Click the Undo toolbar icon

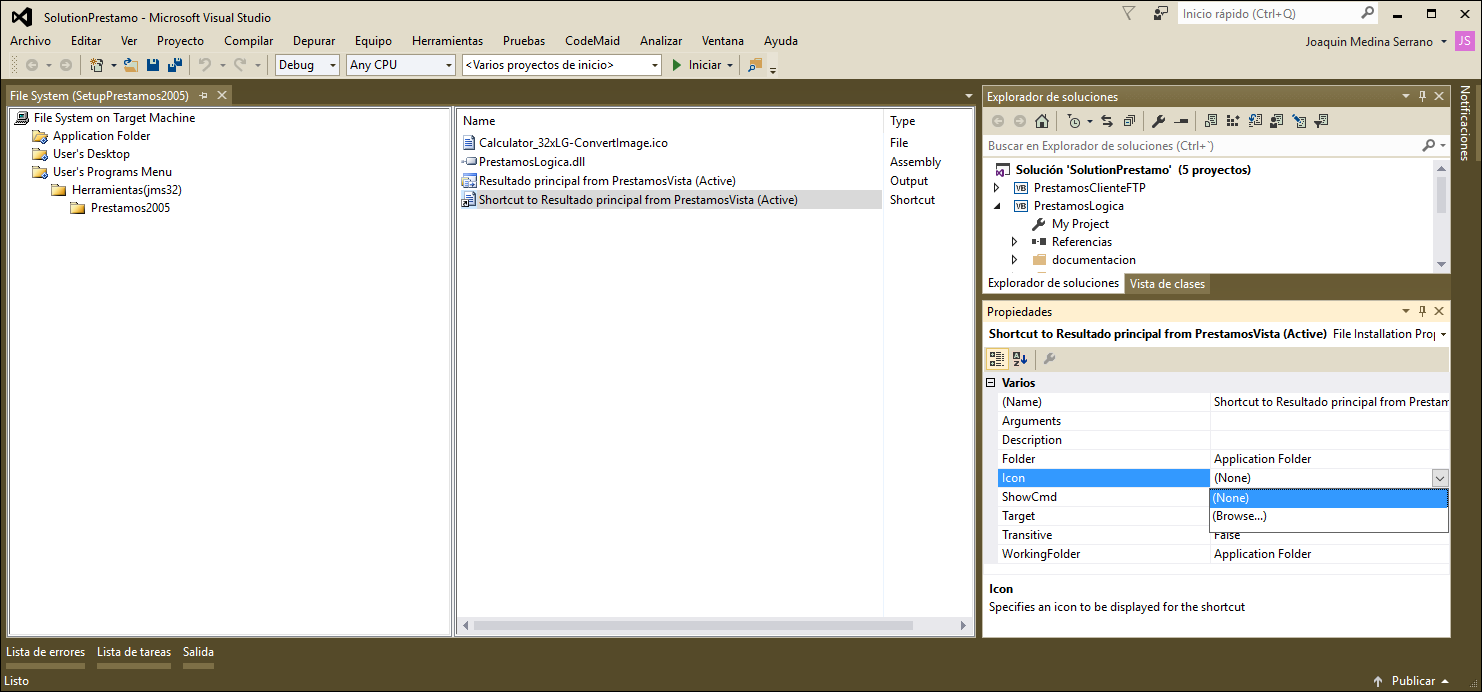point(205,65)
